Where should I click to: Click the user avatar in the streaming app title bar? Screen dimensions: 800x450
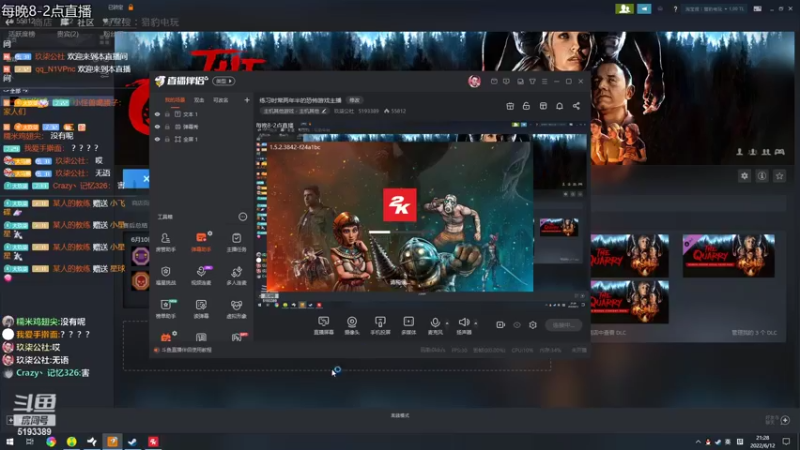tap(474, 81)
